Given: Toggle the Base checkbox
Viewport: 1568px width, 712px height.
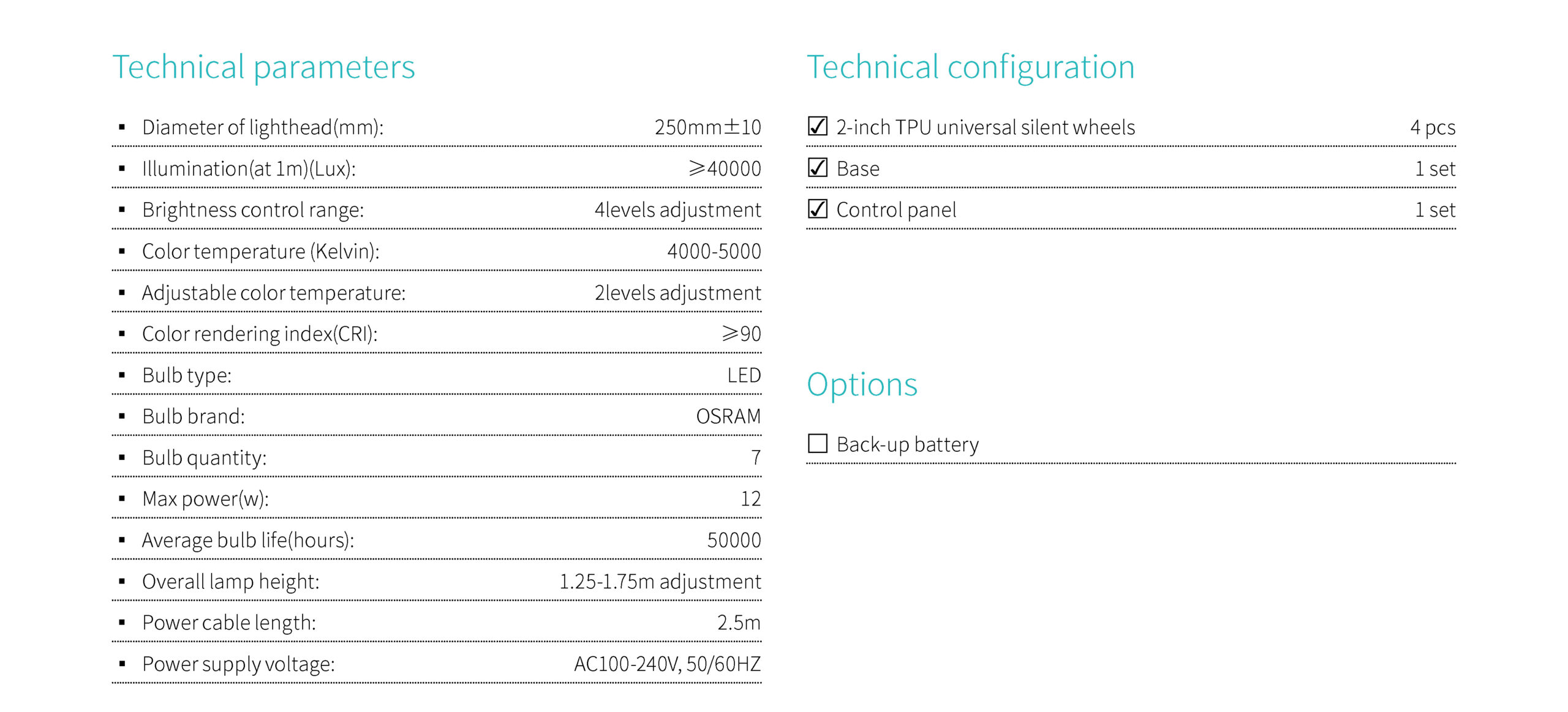Looking at the screenshot, I should click(x=818, y=168).
